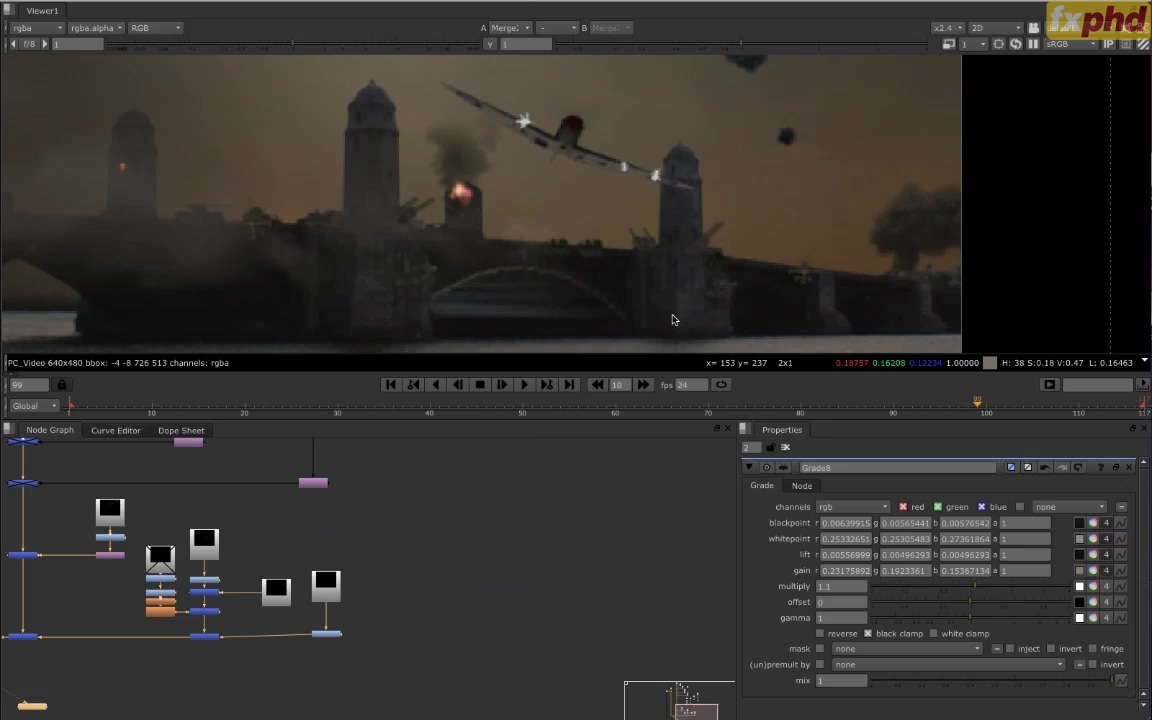The height and width of the screenshot is (720, 1152).
Task: Open the 2D view mode dropdown
Action: click(x=996, y=28)
